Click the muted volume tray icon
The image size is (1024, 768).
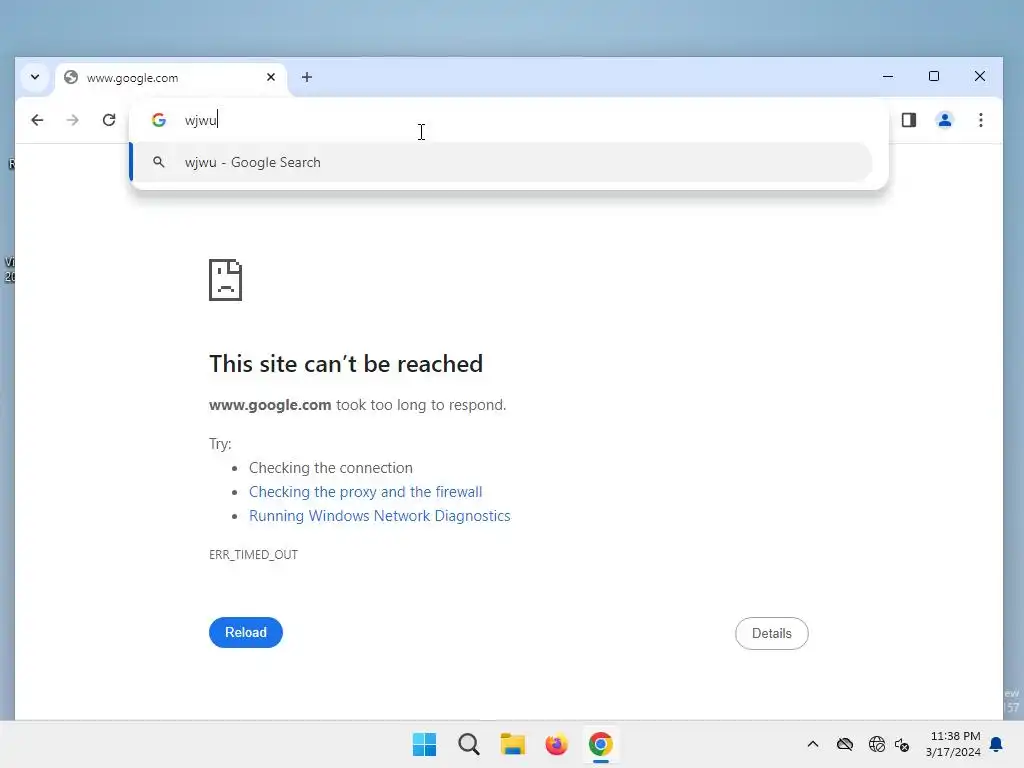(x=902, y=744)
